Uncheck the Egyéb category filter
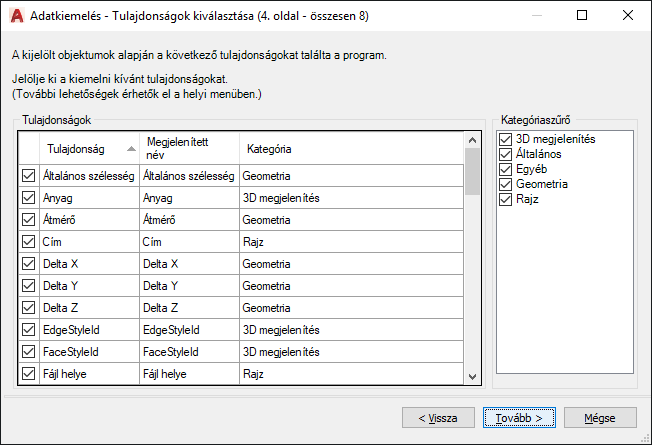This screenshot has height=445, width=652. (x=505, y=170)
